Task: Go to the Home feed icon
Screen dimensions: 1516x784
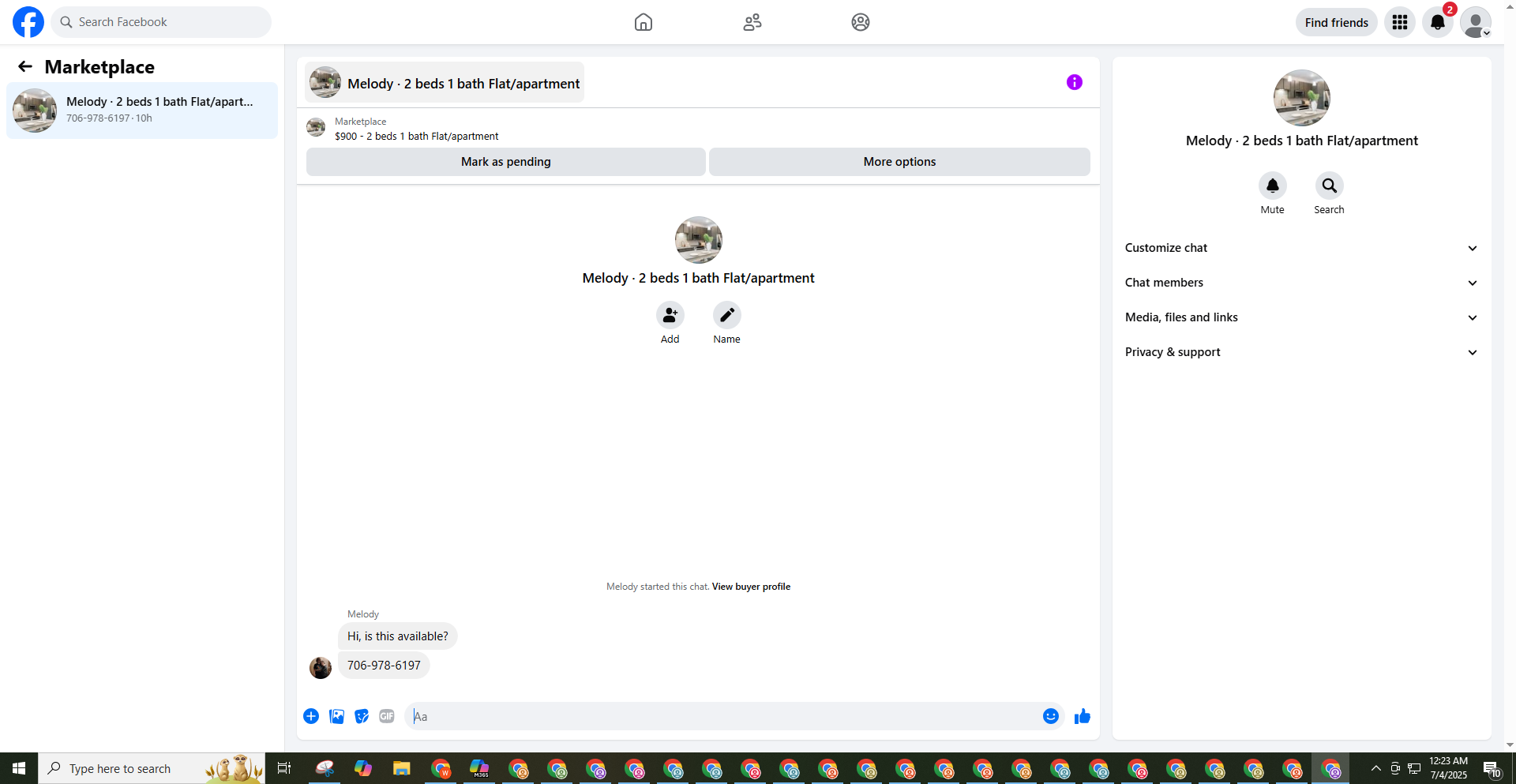Action: [x=644, y=22]
